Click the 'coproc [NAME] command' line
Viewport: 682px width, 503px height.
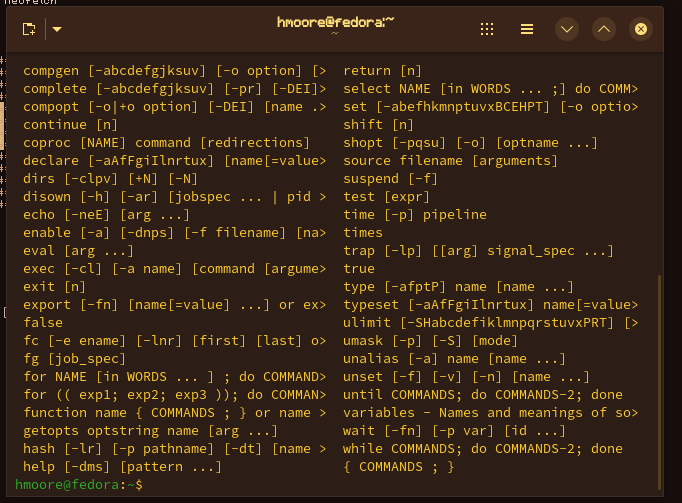(x=166, y=143)
